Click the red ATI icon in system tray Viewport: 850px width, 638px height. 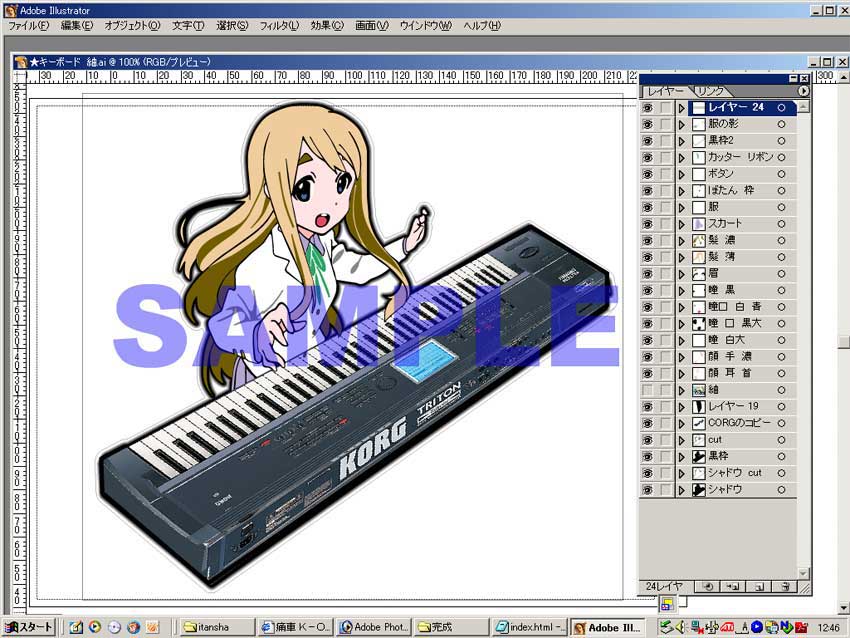727,627
